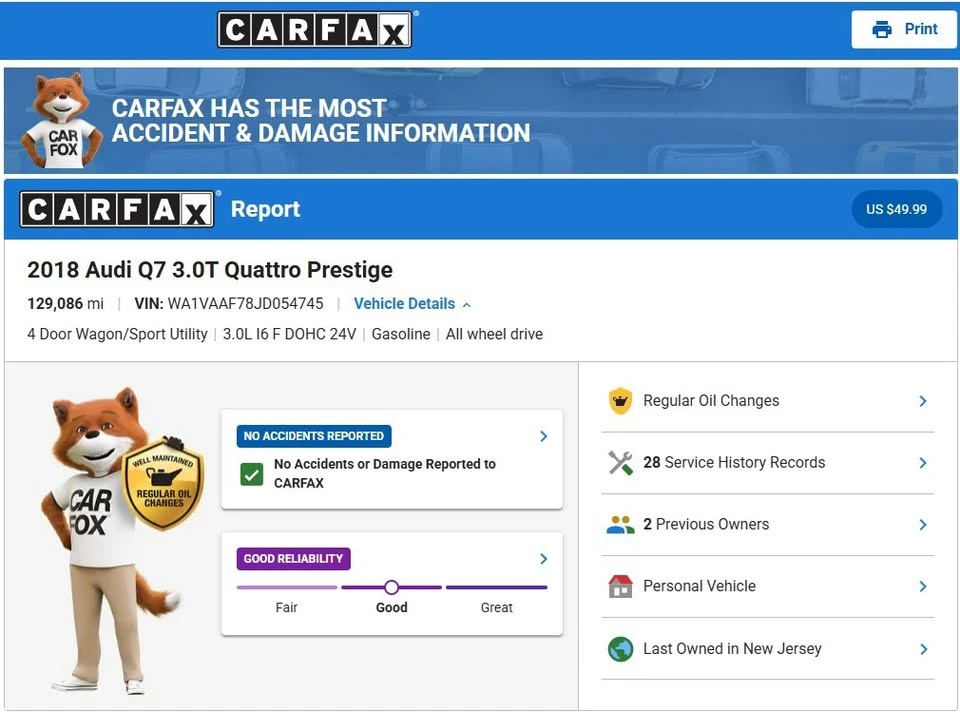Click the VIN WA1VAAF78JD054745 text

[228, 304]
